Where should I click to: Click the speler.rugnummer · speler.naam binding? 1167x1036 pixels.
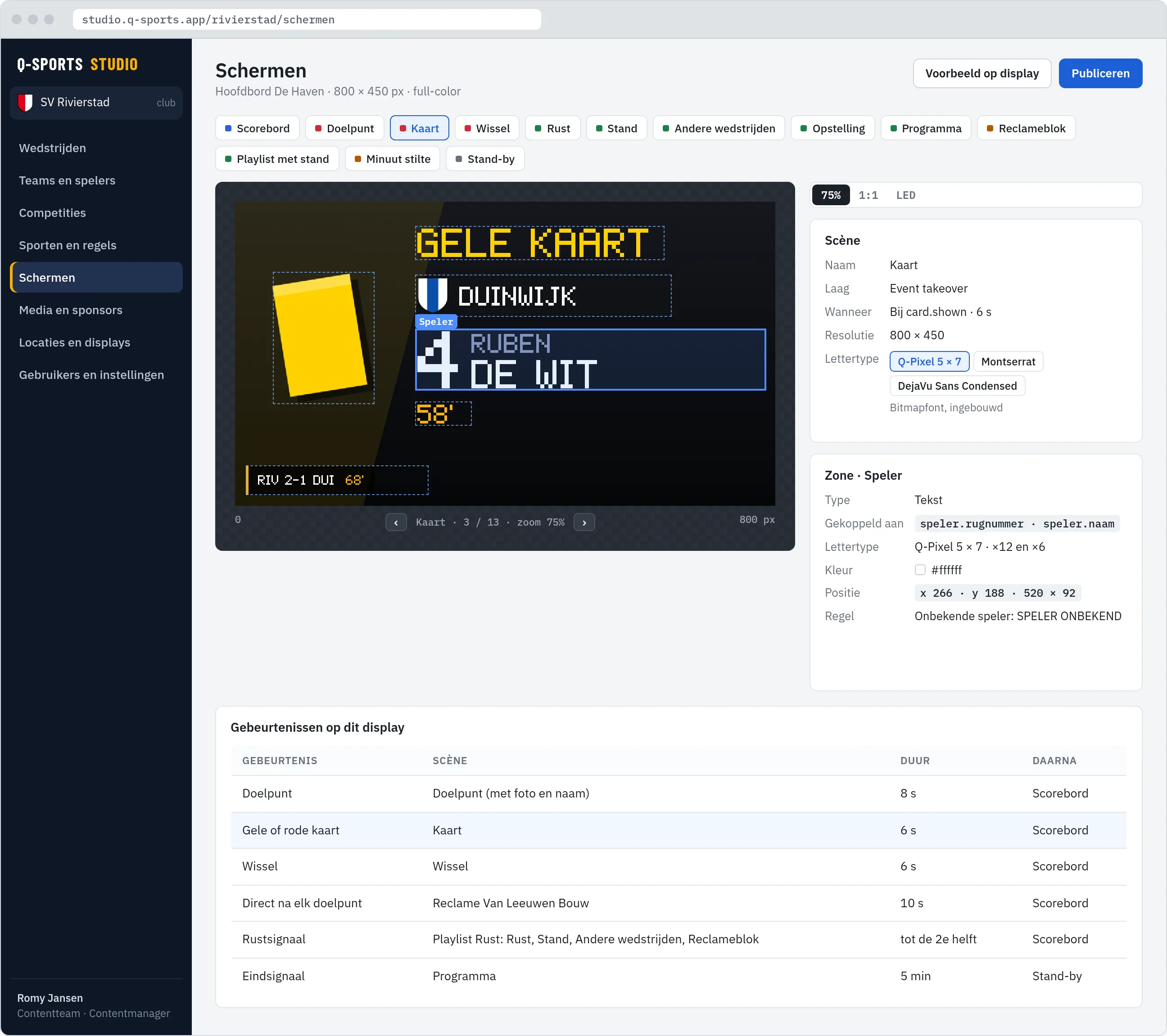click(x=1017, y=523)
